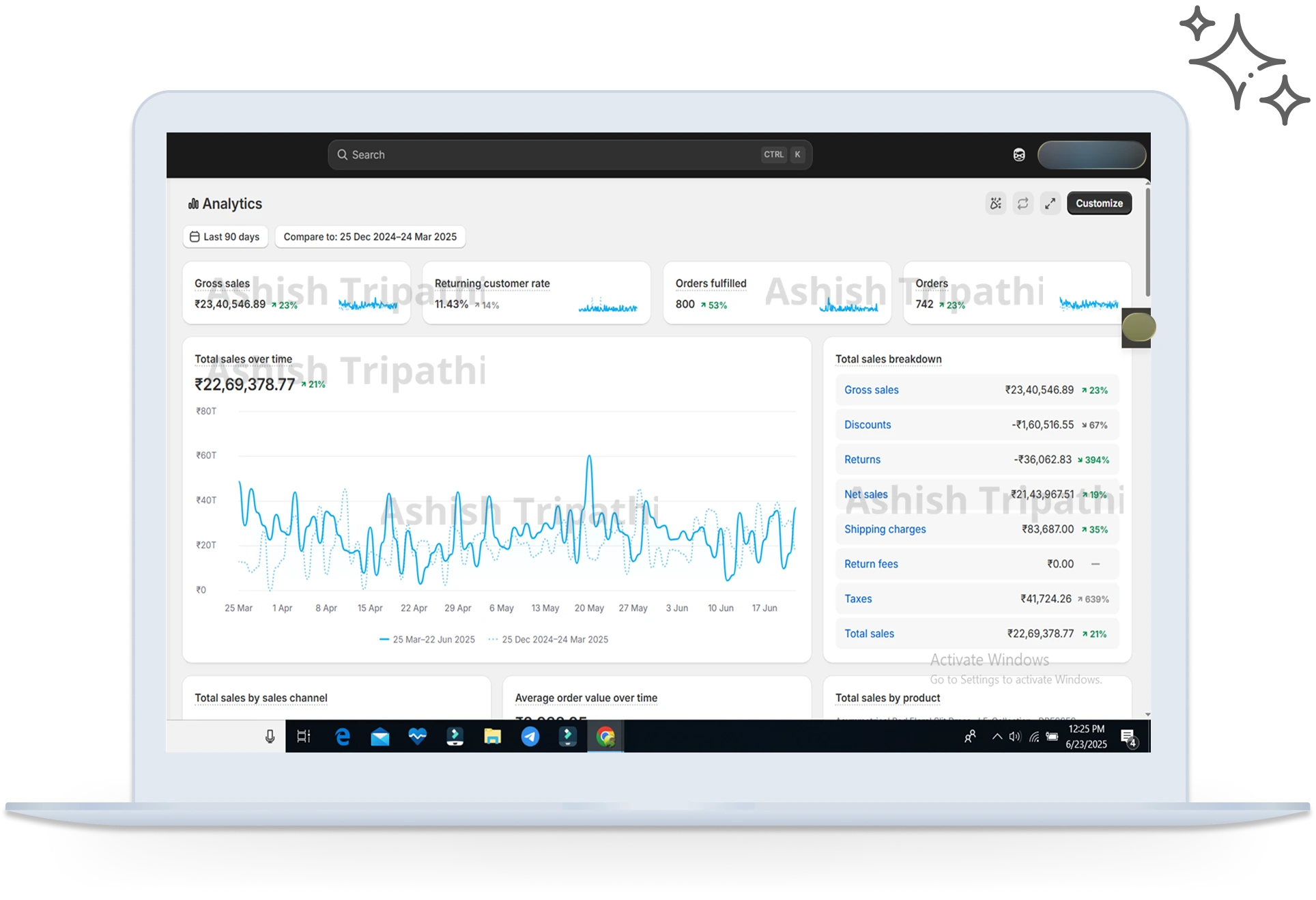1316x900 pixels.
Task: Open the Sidekick assistant face icon
Action: [1019, 155]
